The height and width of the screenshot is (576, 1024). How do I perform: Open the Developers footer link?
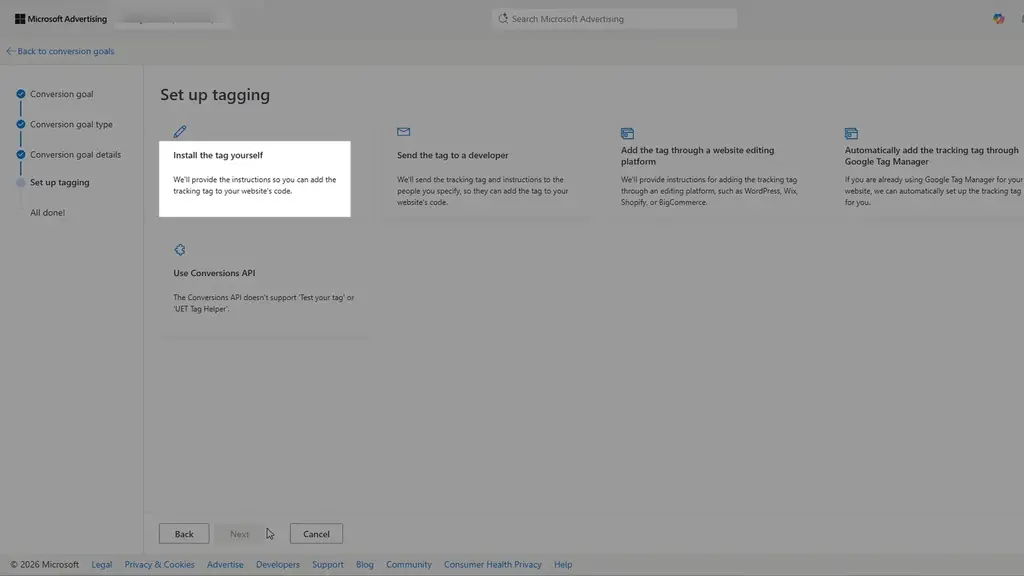(x=278, y=564)
